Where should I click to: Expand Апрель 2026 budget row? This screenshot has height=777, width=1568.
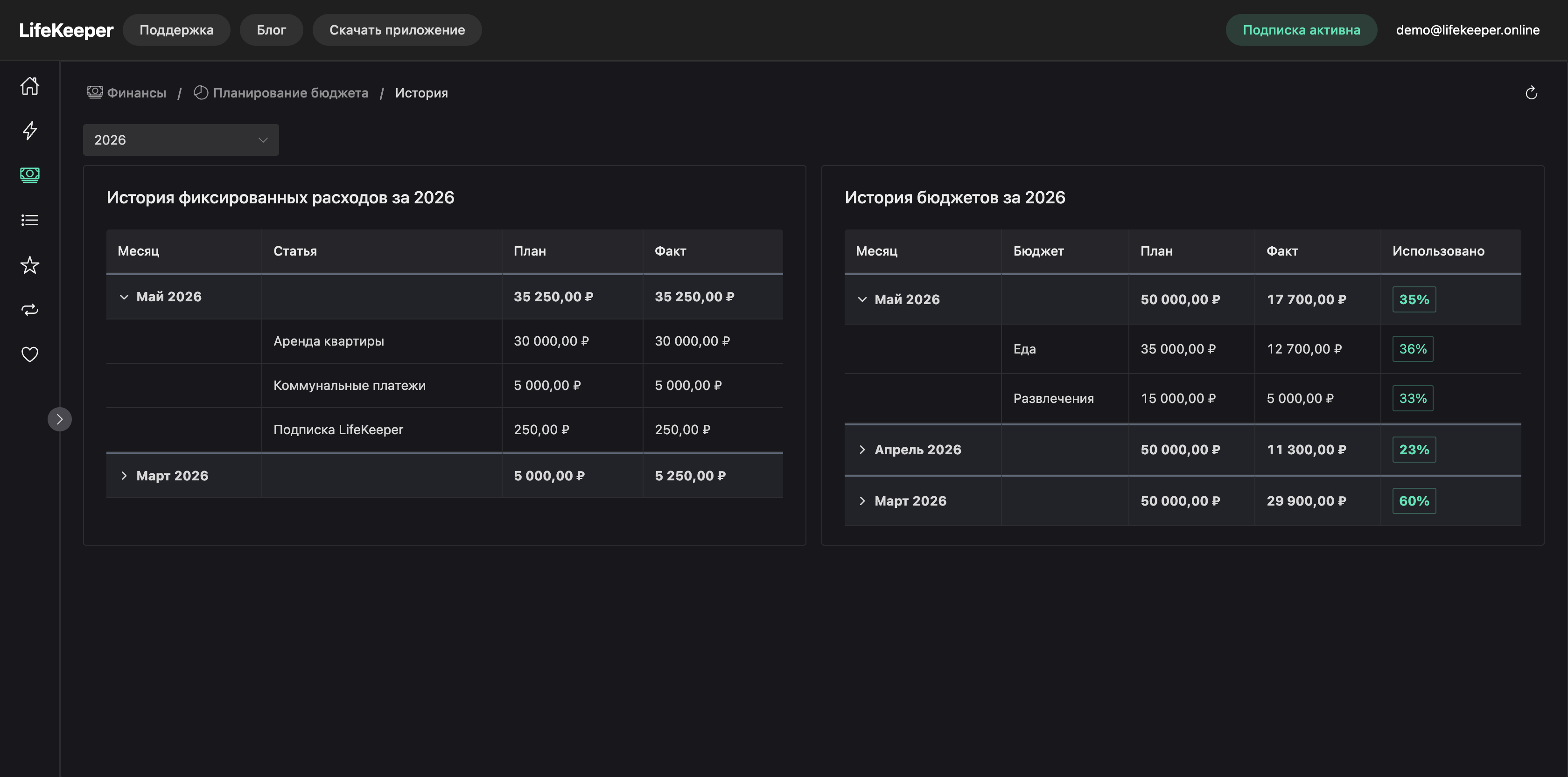(862, 450)
